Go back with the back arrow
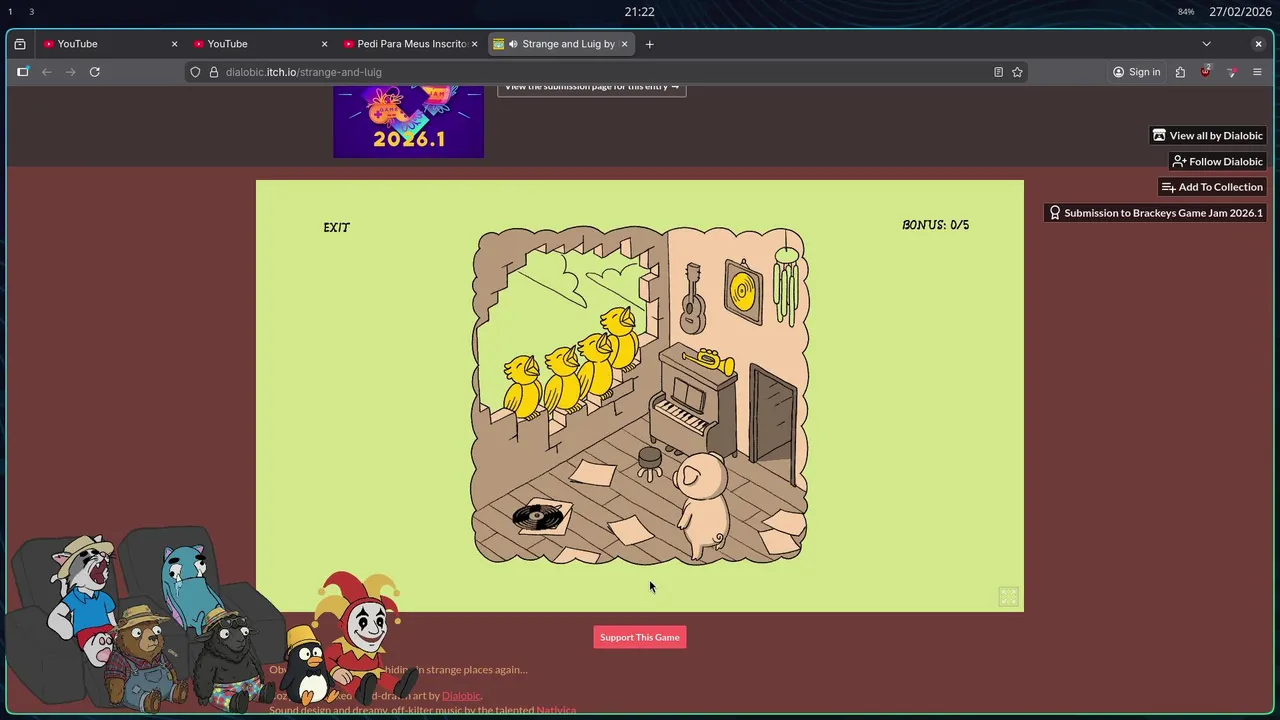This screenshot has width=1280, height=720. [x=46, y=72]
